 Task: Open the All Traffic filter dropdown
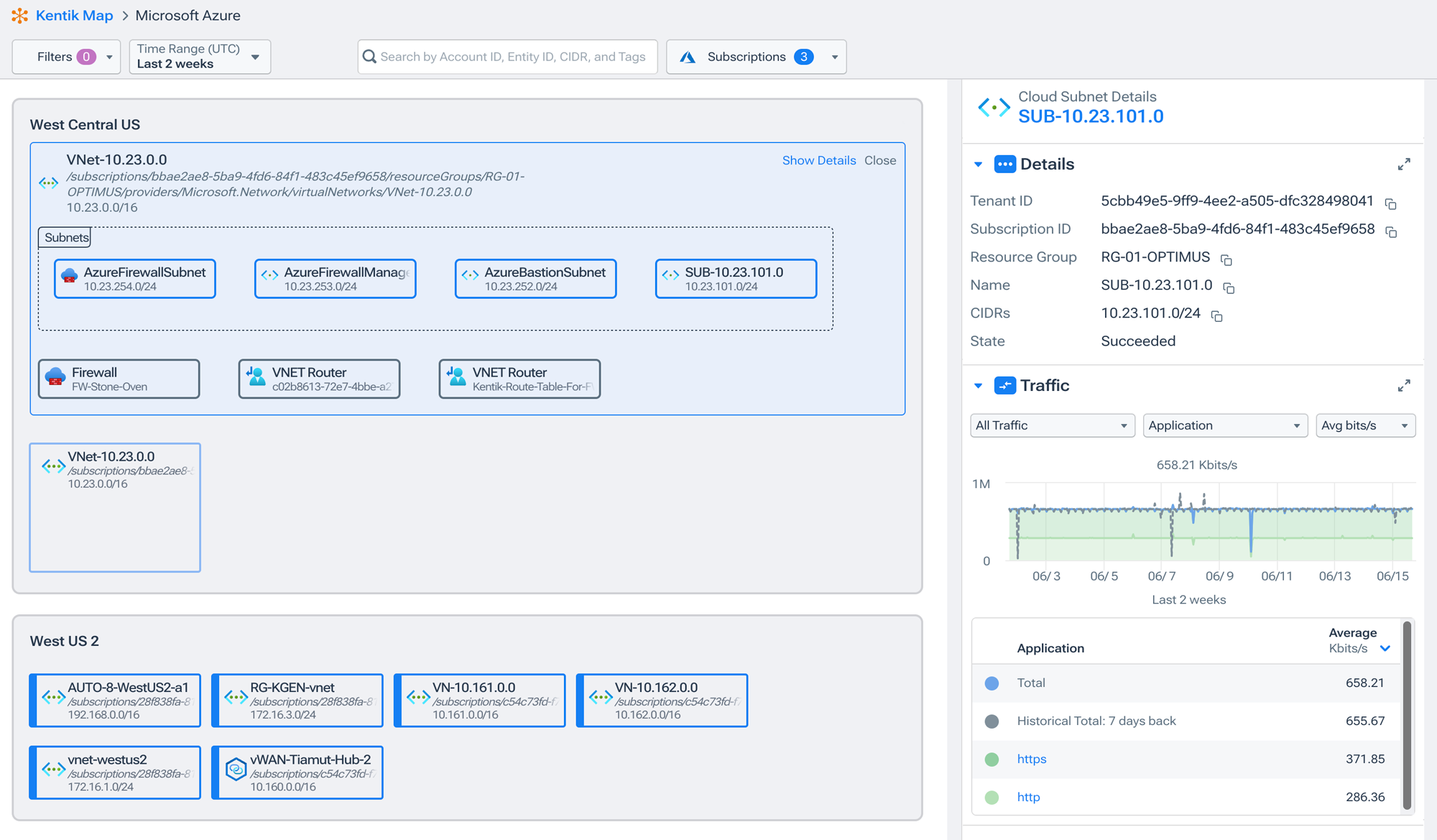tap(1051, 425)
